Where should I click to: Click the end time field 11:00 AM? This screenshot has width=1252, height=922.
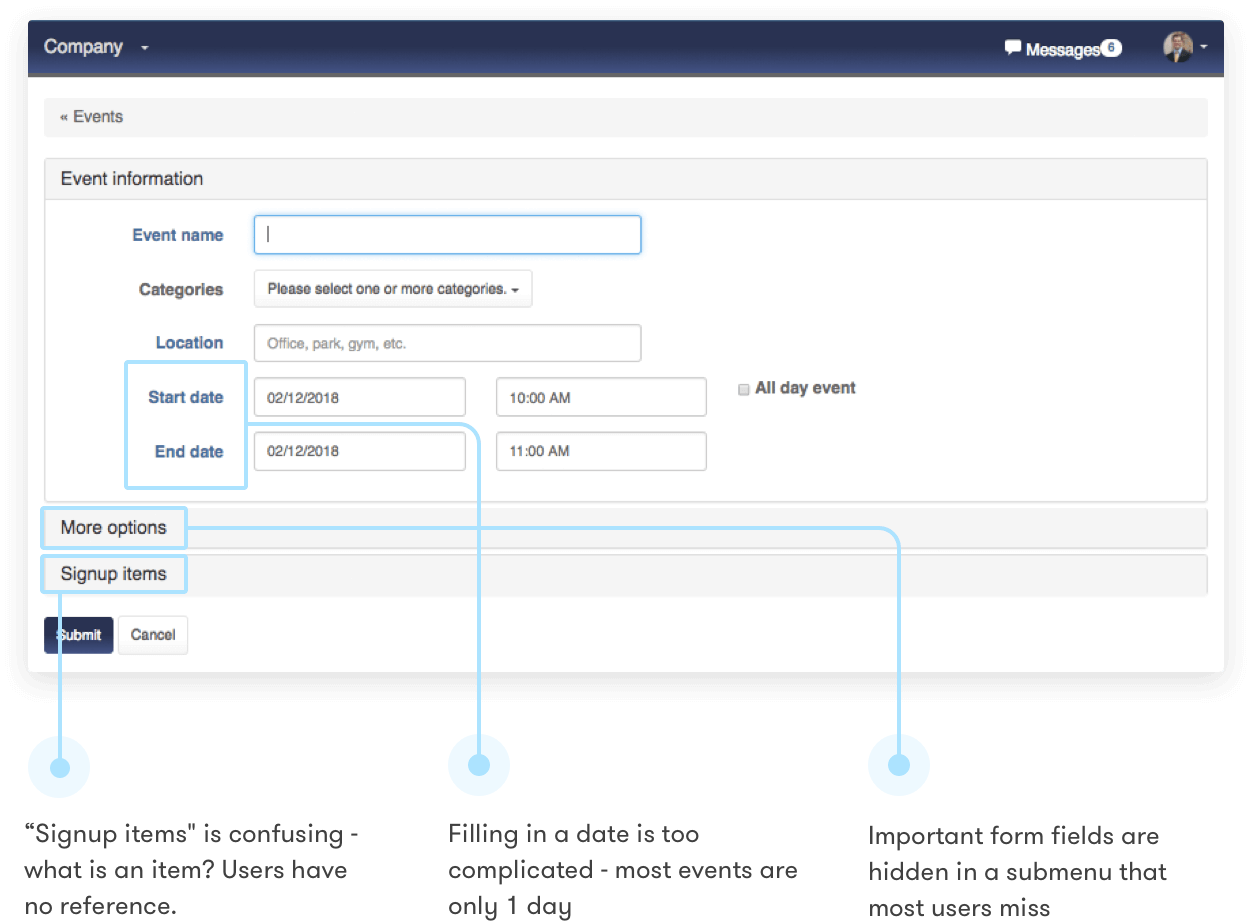(x=601, y=451)
